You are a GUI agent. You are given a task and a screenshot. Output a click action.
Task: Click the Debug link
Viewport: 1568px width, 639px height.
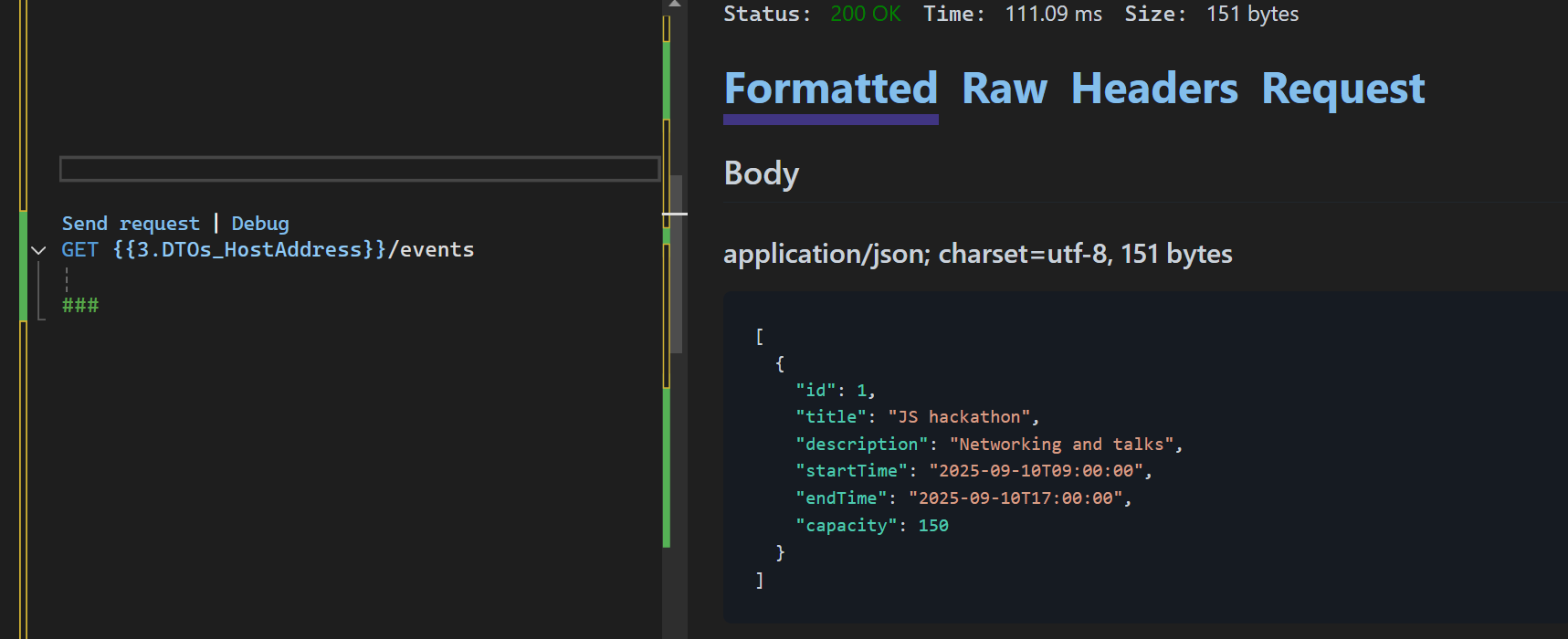pos(260,224)
